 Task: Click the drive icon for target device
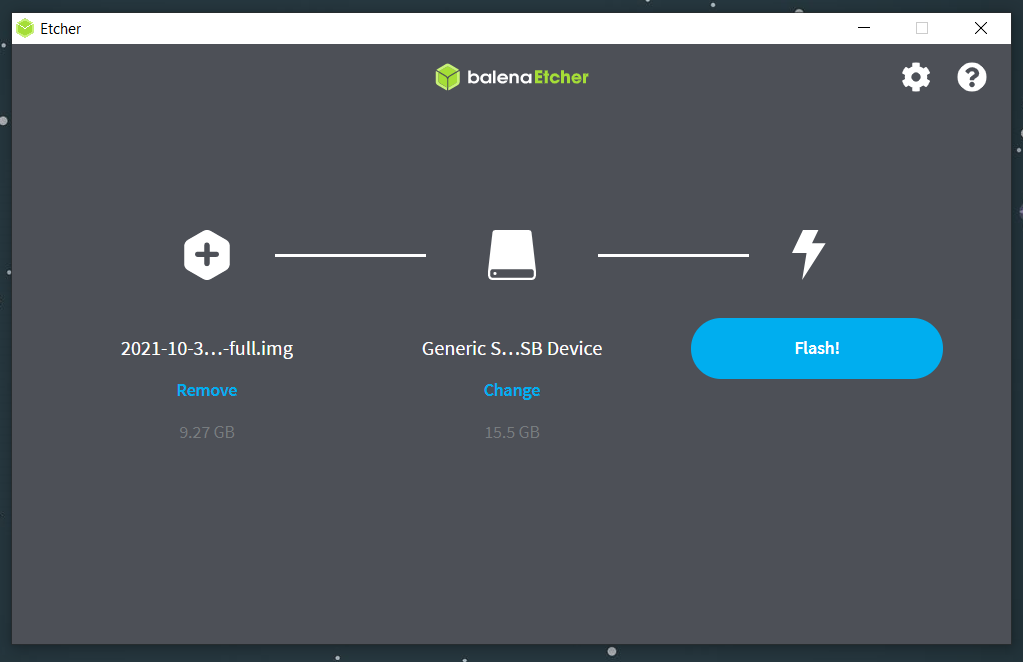point(511,255)
